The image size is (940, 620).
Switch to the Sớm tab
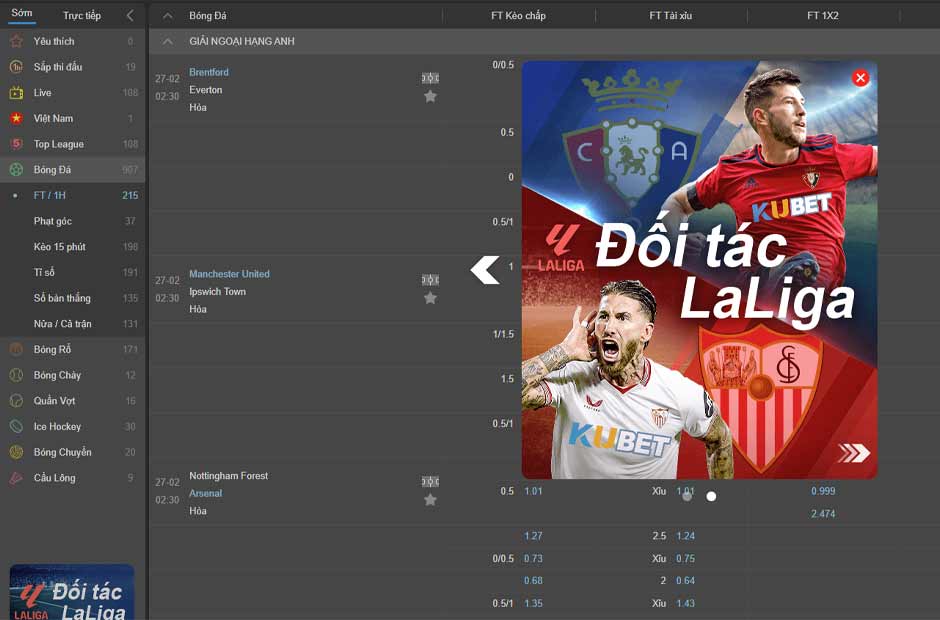pos(22,13)
